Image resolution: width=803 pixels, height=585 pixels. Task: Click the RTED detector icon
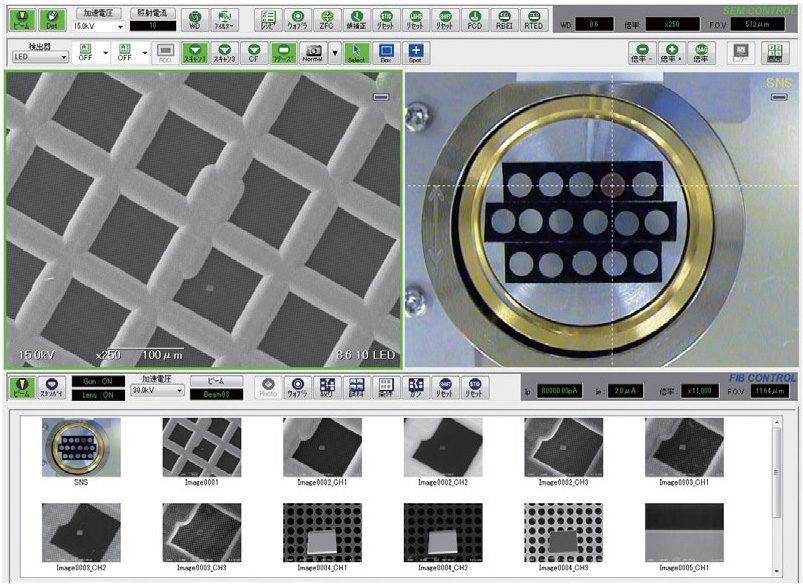(x=533, y=20)
